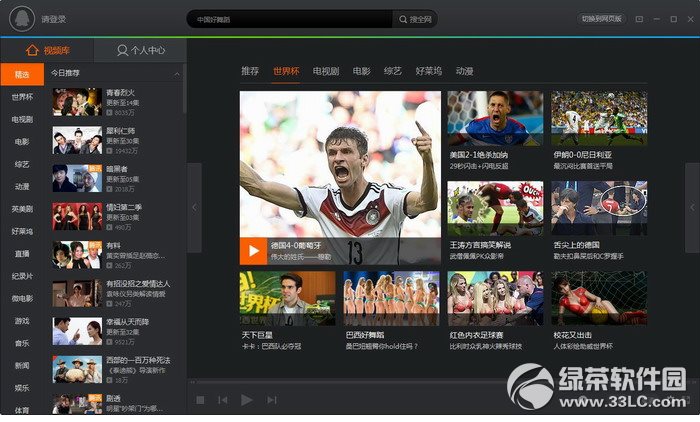
Task: Expand the right side panel arrow
Action: coord(692,208)
